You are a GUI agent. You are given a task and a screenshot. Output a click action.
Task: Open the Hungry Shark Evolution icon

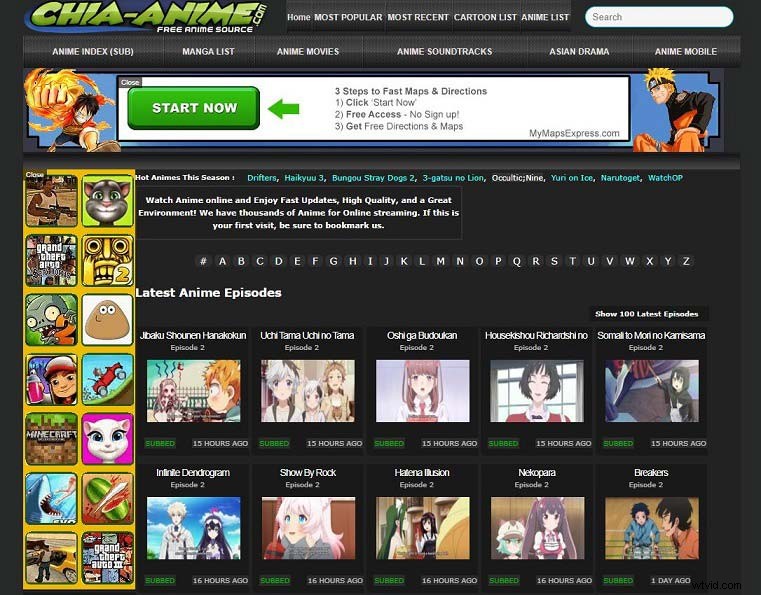(51, 498)
